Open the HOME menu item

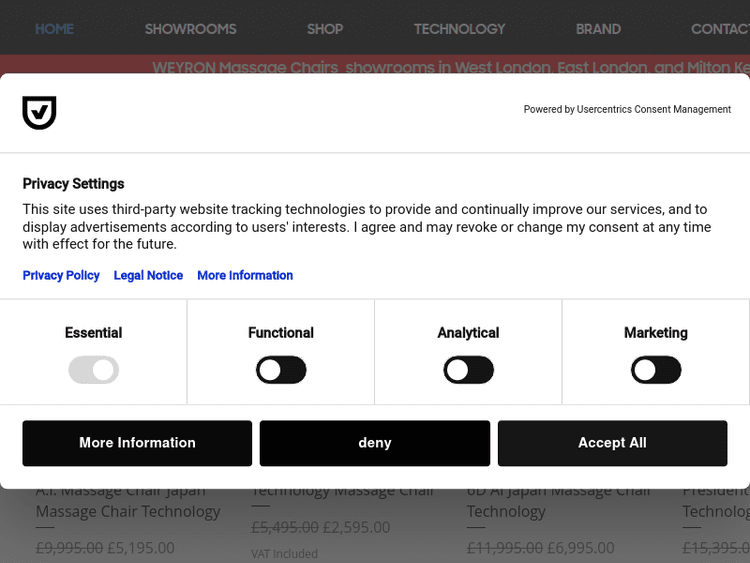[x=54, y=29]
